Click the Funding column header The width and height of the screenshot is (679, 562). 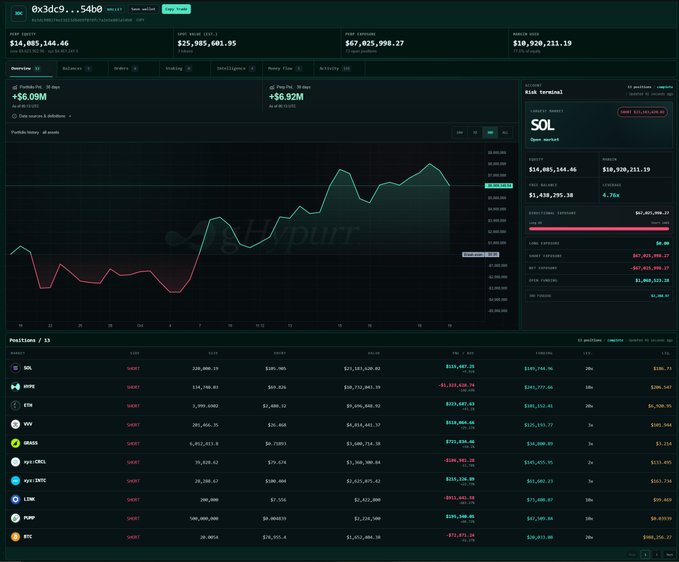click(x=544, y=353)
